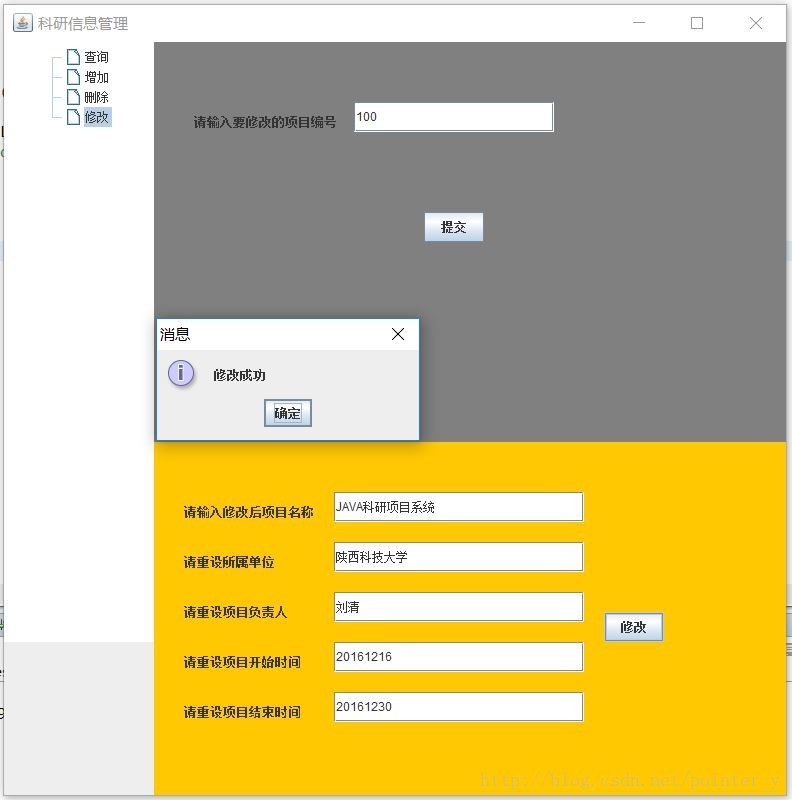Screen dimensions: 792x800
Task: Select the 修改 tree node
Action: coord(97,117)
